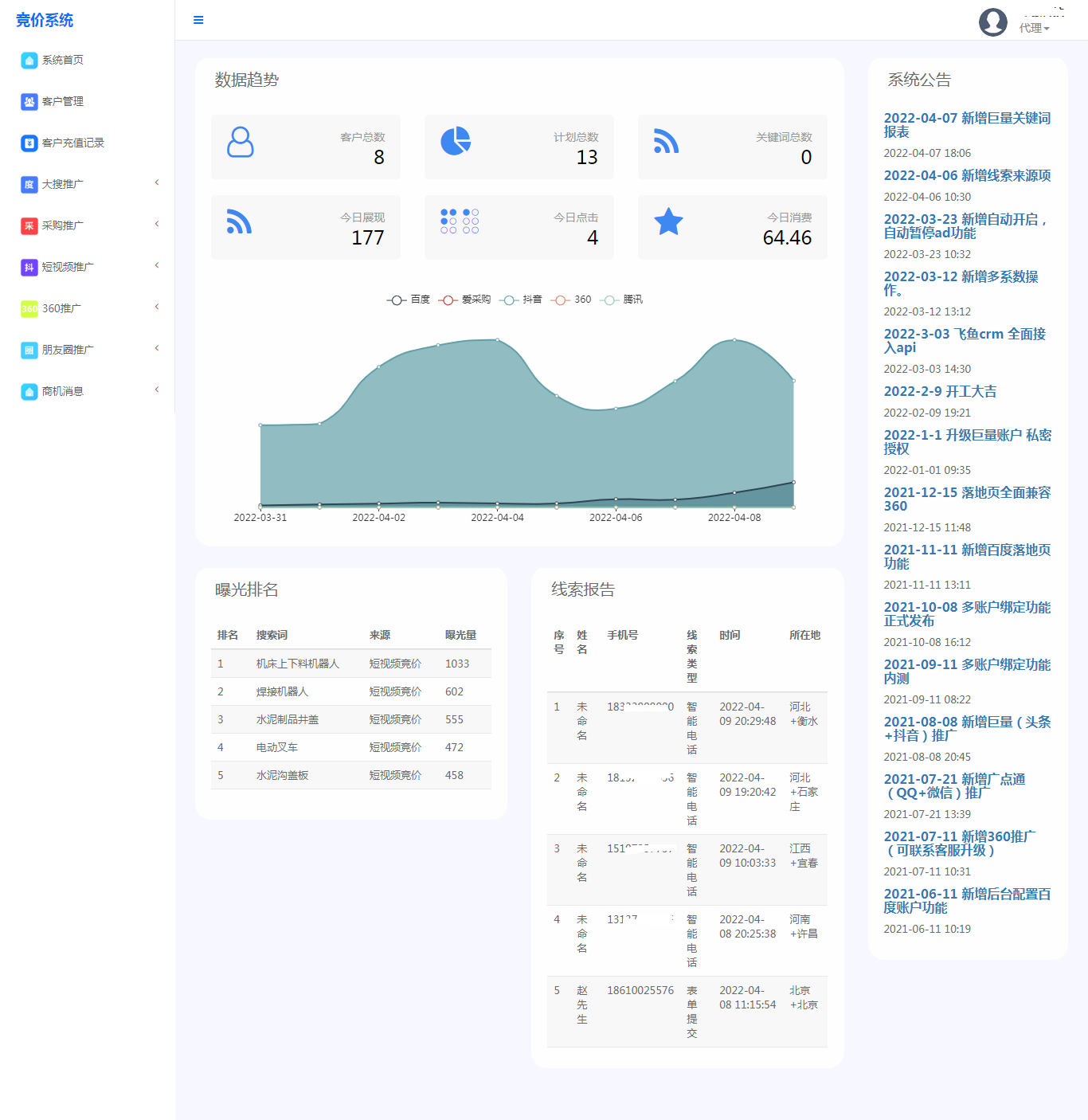Open announcement 2022-04-06 新增线索来源项
This screenshot has width=1088, height=1120.
tap(967, 175)
